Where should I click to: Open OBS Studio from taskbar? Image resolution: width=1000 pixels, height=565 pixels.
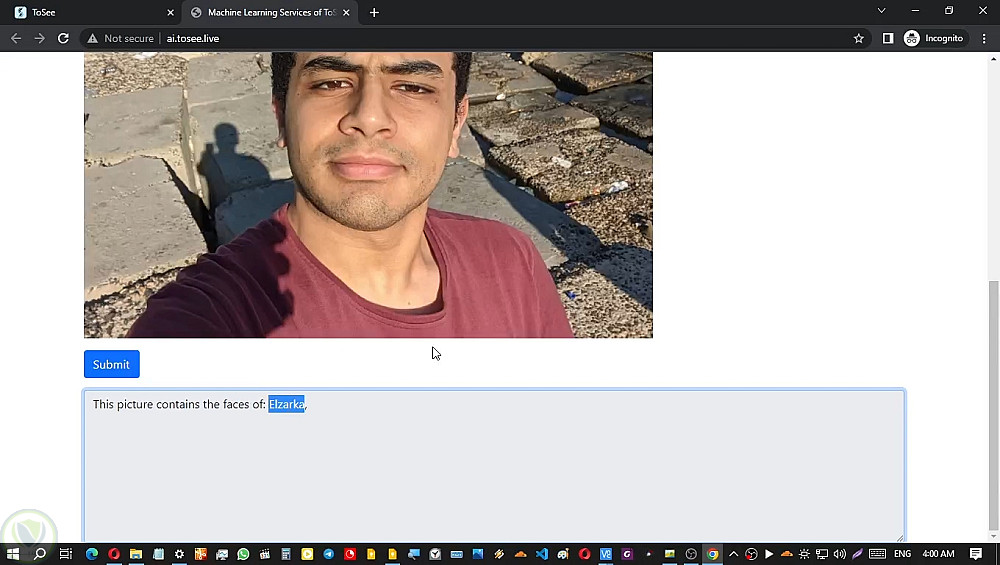tap(691, 554)
